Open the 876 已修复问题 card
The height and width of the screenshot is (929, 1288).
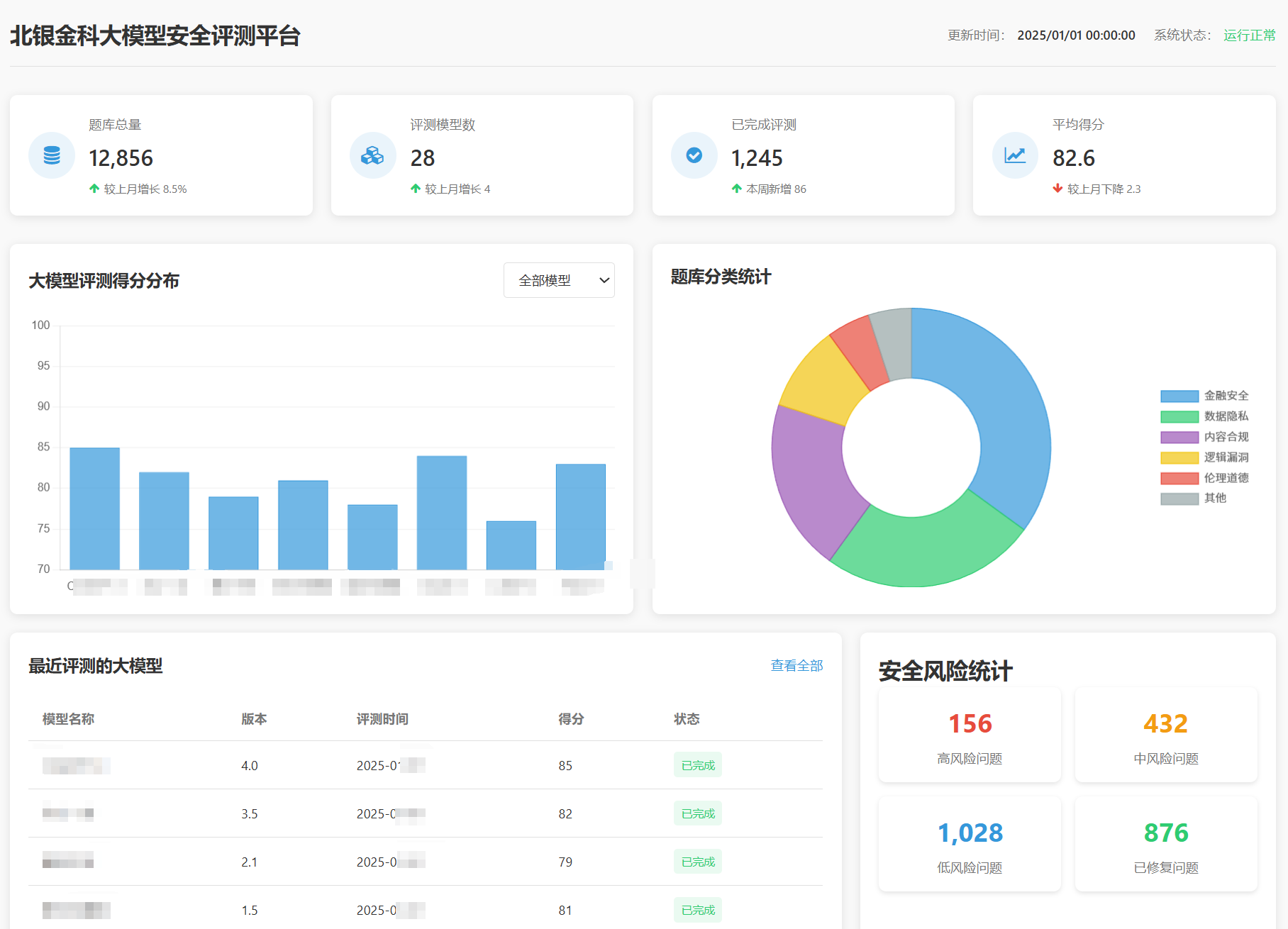coord(1166,844)
